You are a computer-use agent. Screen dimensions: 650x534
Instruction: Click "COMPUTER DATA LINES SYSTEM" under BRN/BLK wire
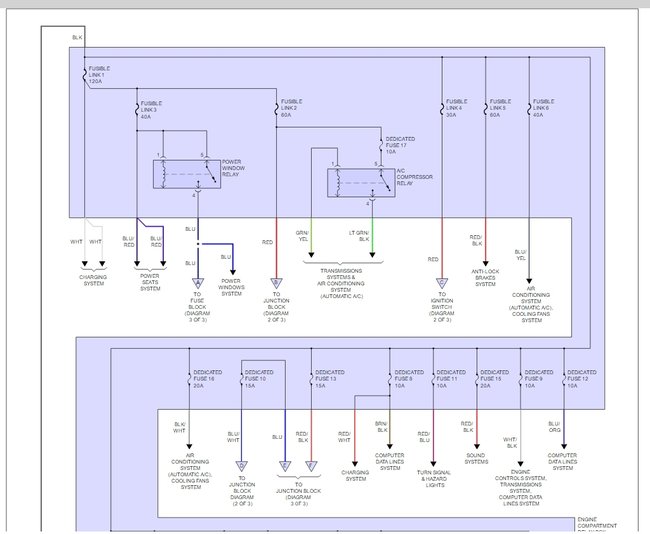(390, 461)
